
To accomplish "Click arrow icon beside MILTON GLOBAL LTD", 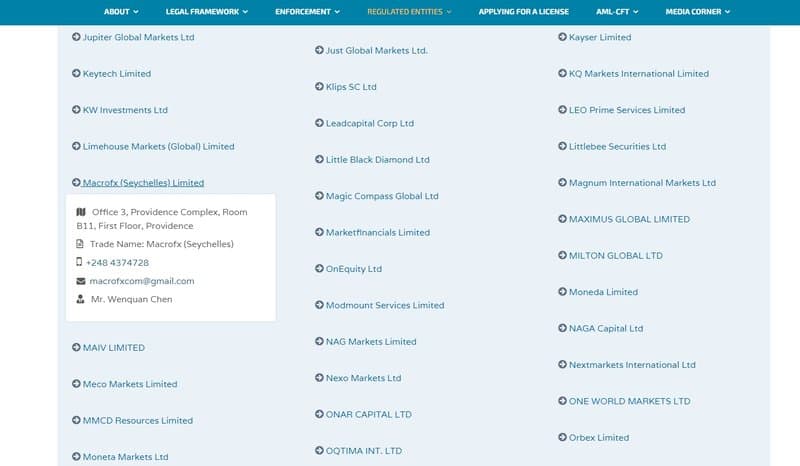I will [562, 255].
